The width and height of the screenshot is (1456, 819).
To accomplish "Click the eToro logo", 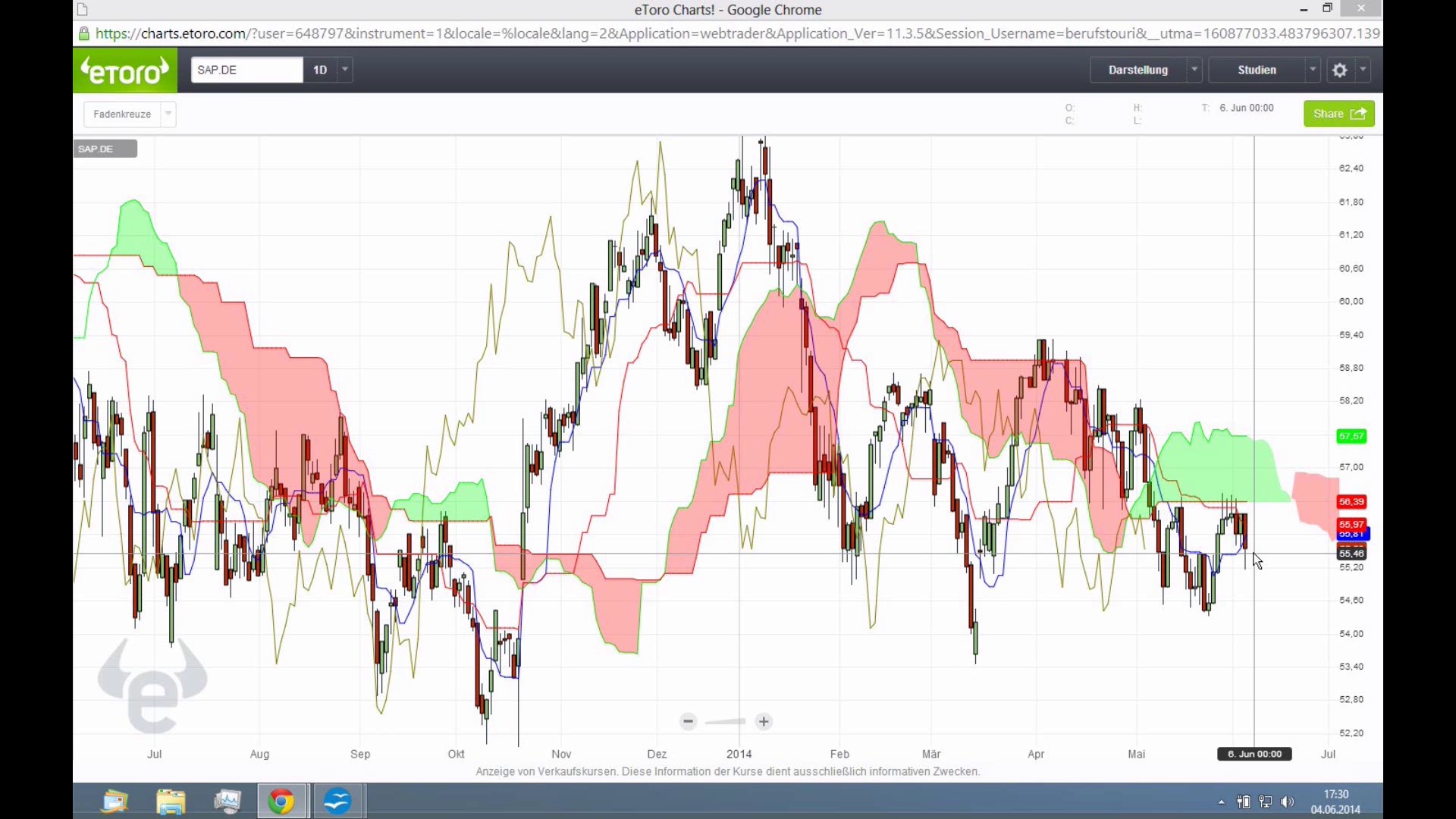I will point(125,71).
